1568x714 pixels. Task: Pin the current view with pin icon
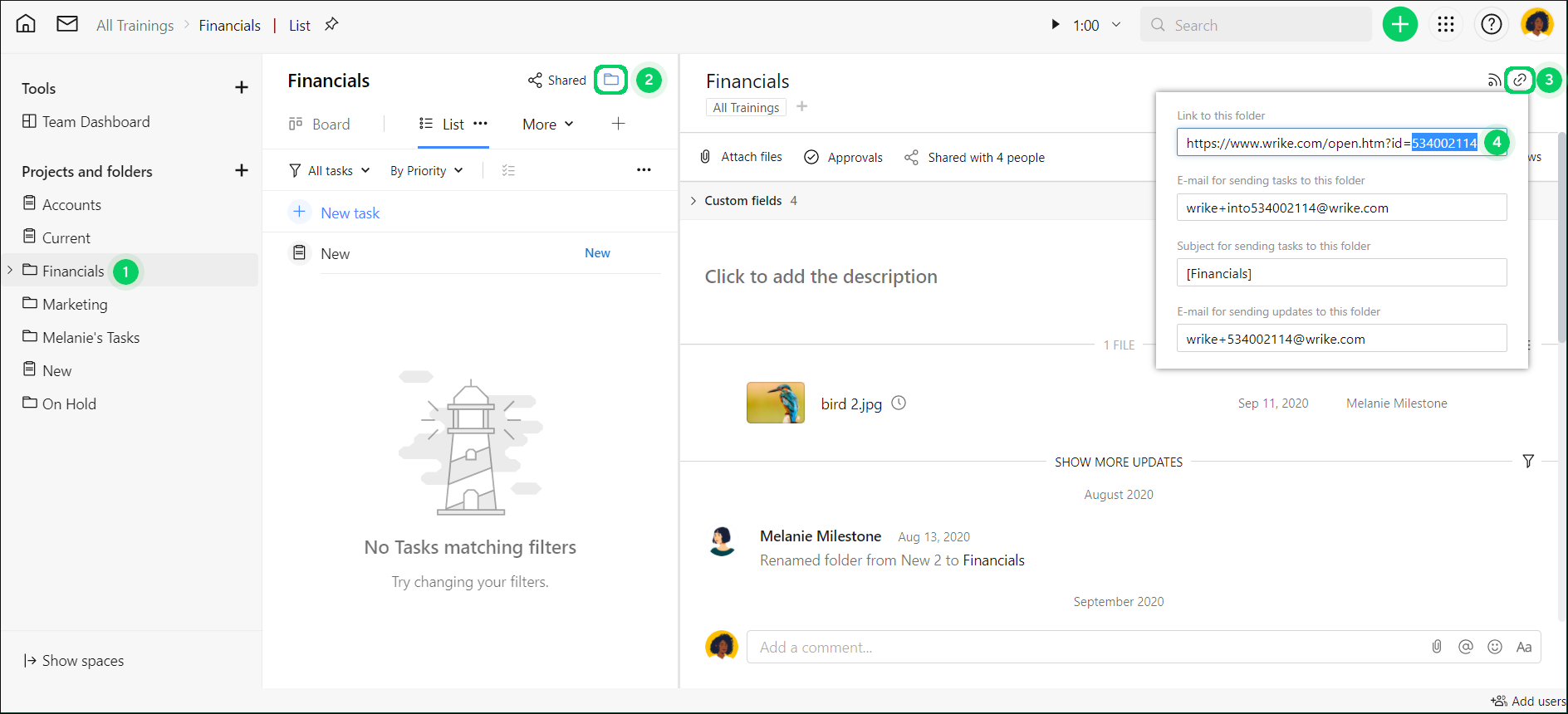331,24
